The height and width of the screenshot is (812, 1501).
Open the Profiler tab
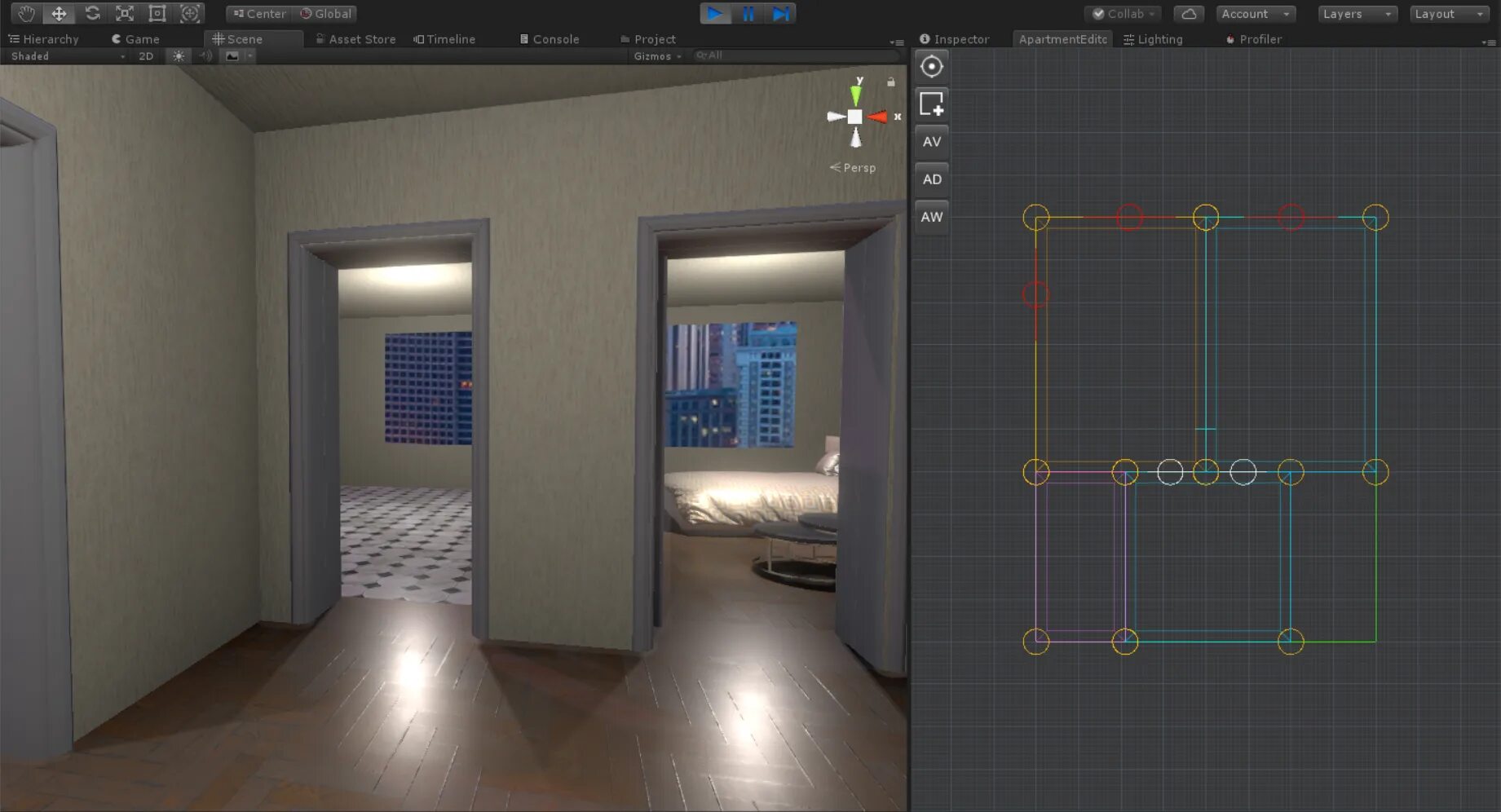tap(1254, 39)
